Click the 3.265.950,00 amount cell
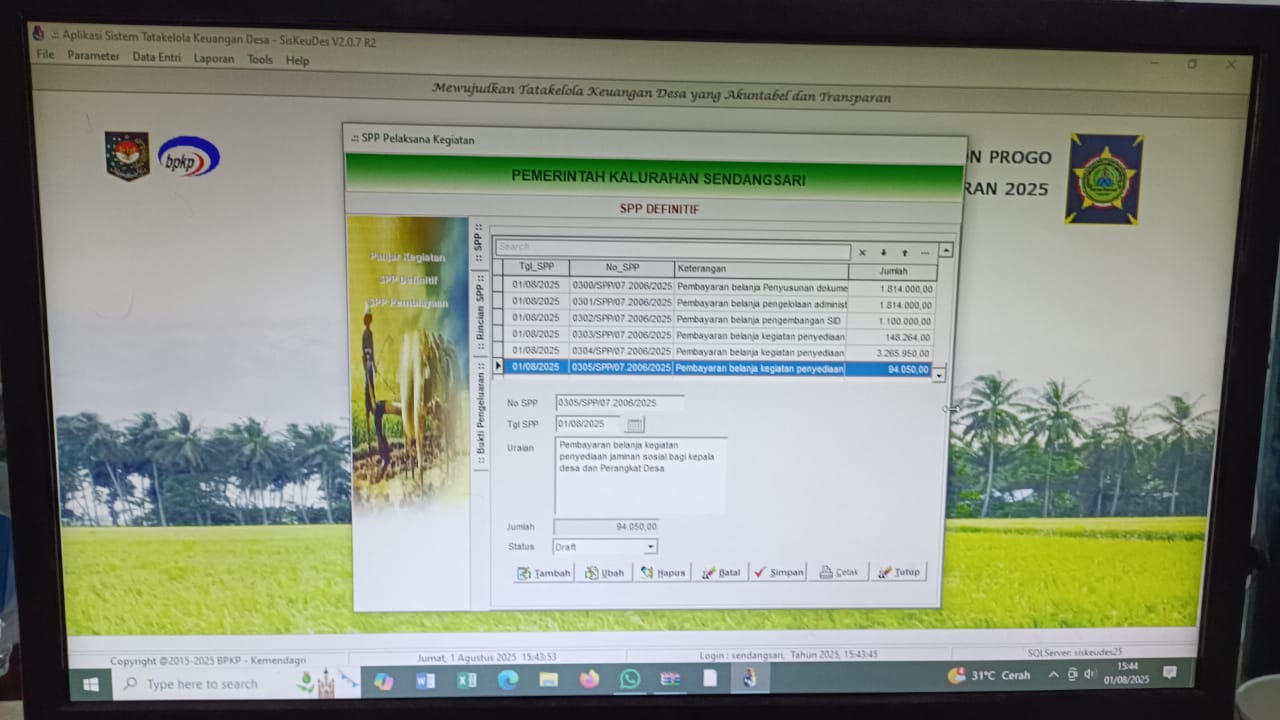The width and height of the screenshot is (1280, 720). coord(891,353)
